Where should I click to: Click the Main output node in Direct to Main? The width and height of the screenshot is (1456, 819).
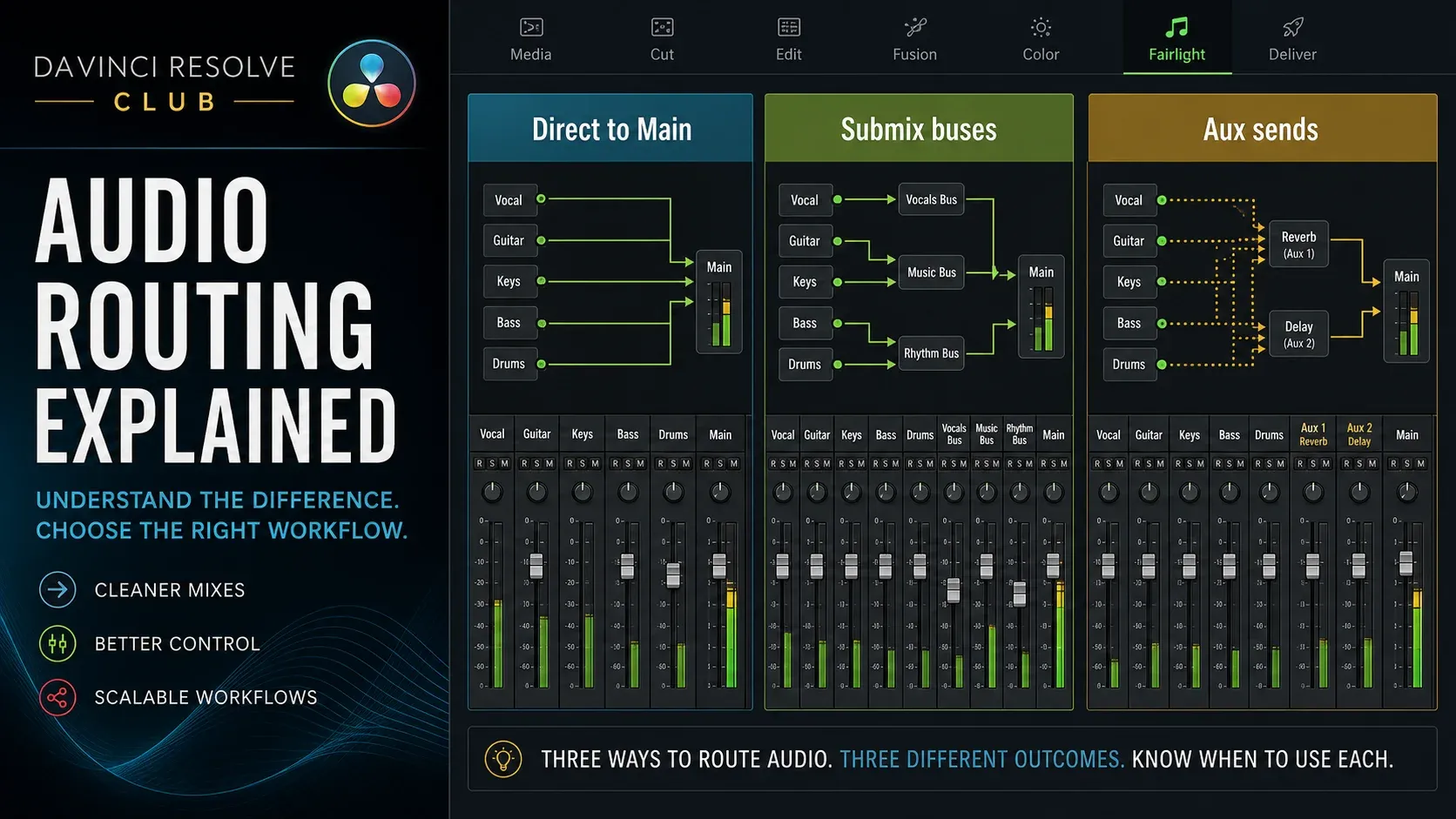[719, 302]
